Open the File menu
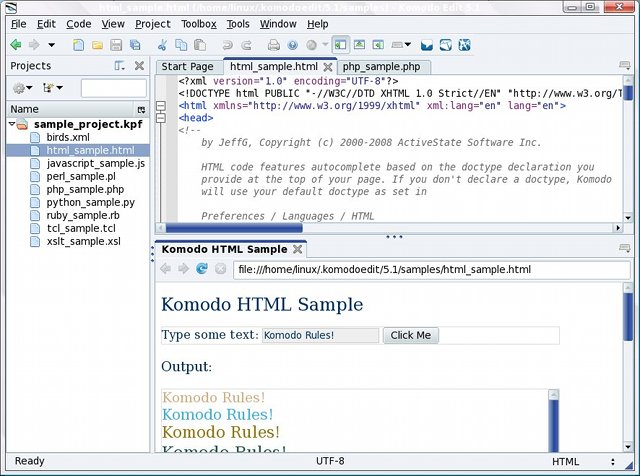 point(18,24)
